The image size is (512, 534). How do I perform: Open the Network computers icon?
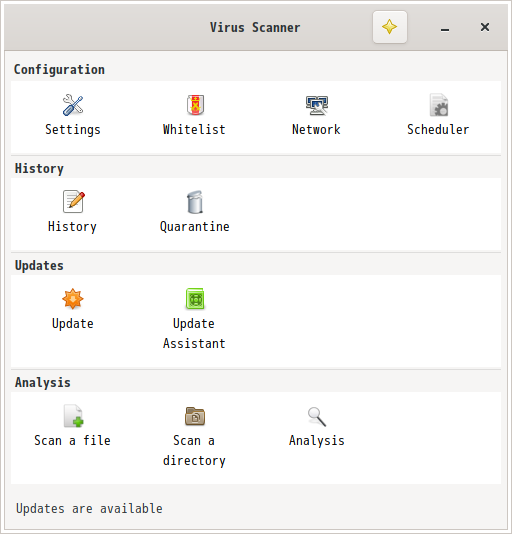point(317,105)
